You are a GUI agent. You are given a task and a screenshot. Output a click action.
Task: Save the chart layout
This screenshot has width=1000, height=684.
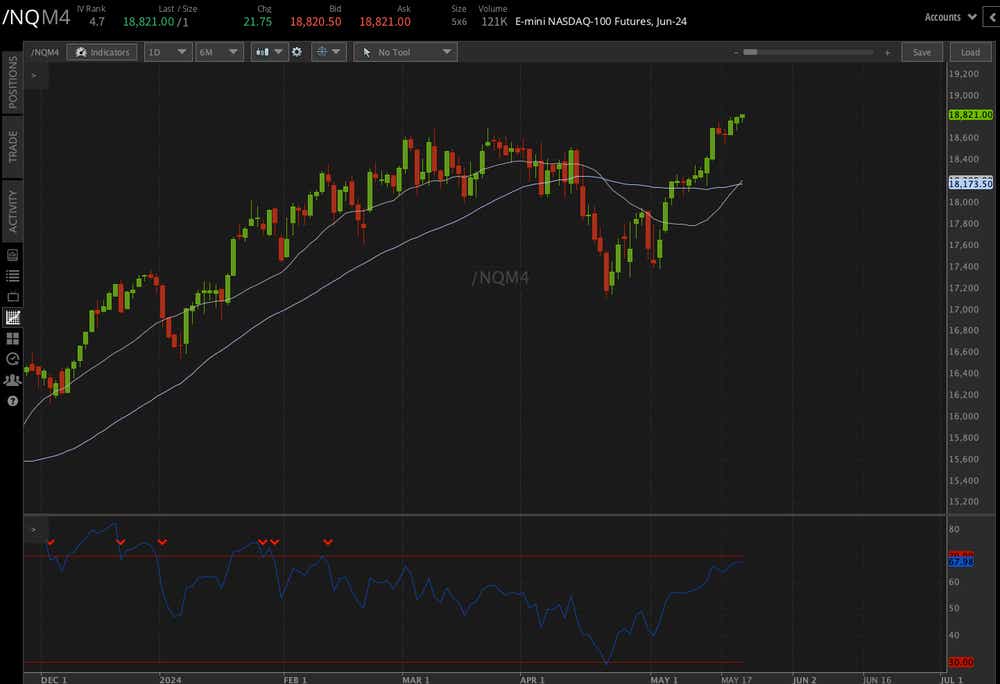pos(922,52)
